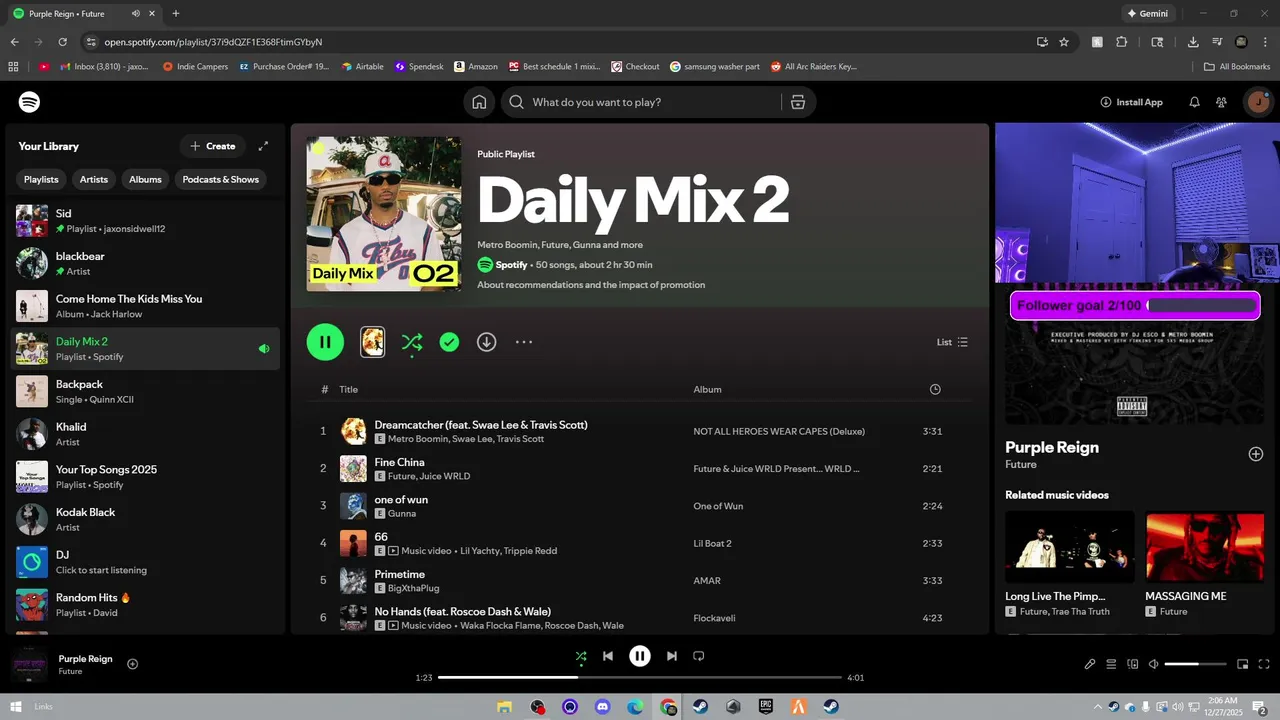Enter full screen with the expand icon
This screenshot has height=720, width=1280.
click(1264, 664)
